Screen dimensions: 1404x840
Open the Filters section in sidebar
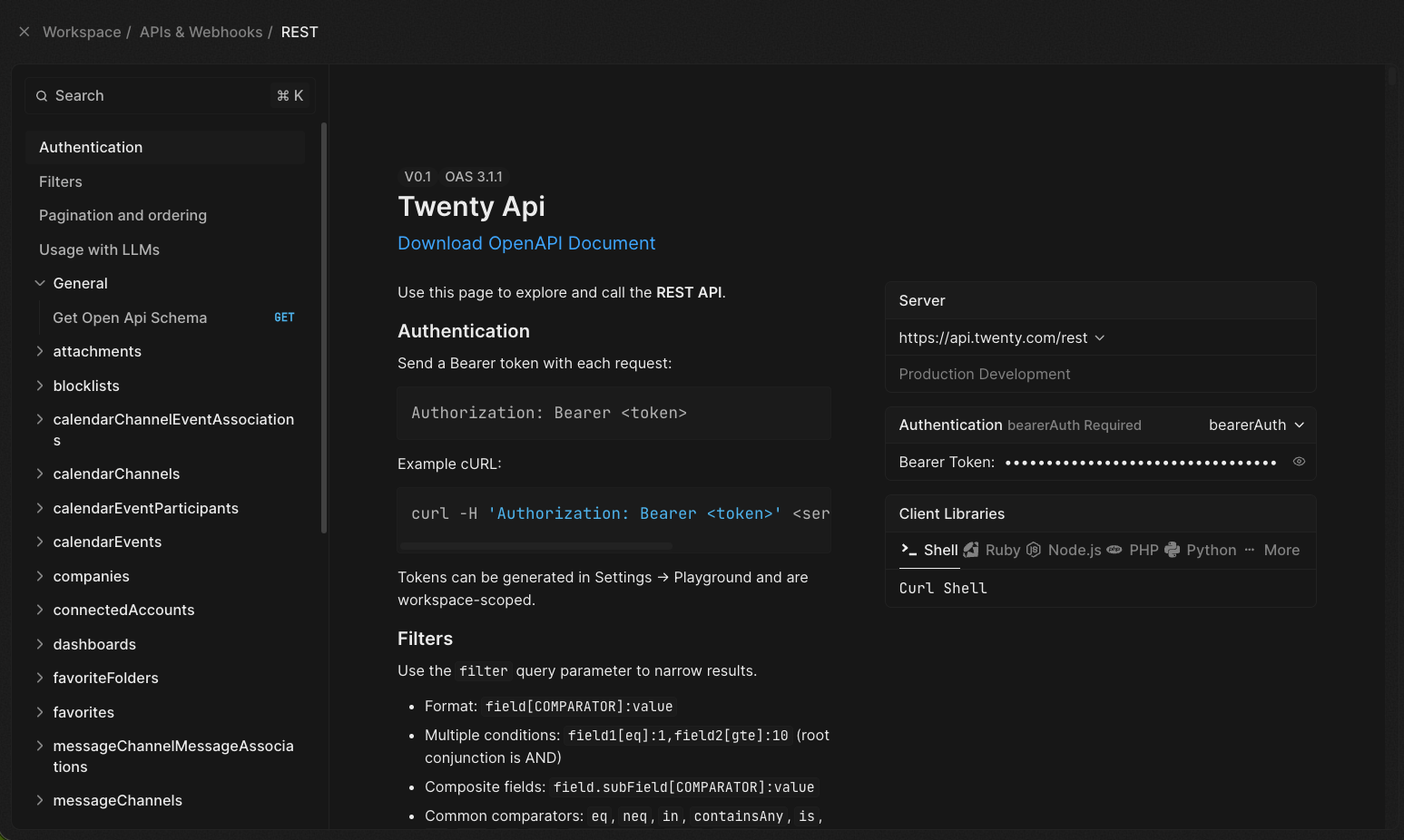click(x=60, y=181)
